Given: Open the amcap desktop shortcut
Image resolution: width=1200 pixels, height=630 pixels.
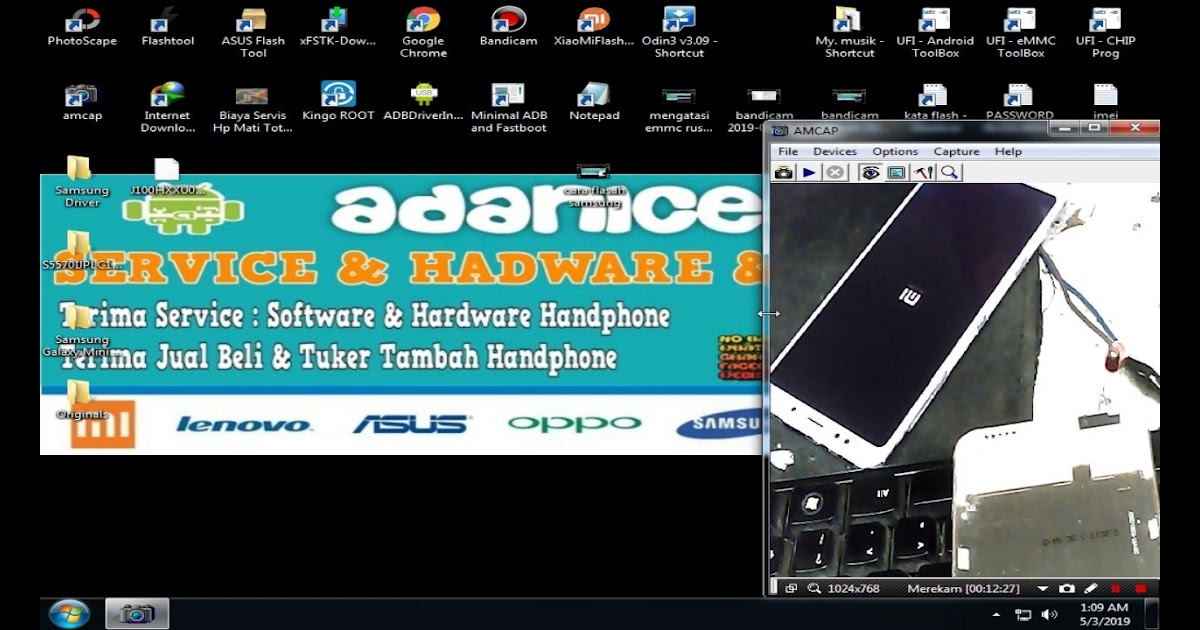Looking at the screenshot, I should (82, 101).
